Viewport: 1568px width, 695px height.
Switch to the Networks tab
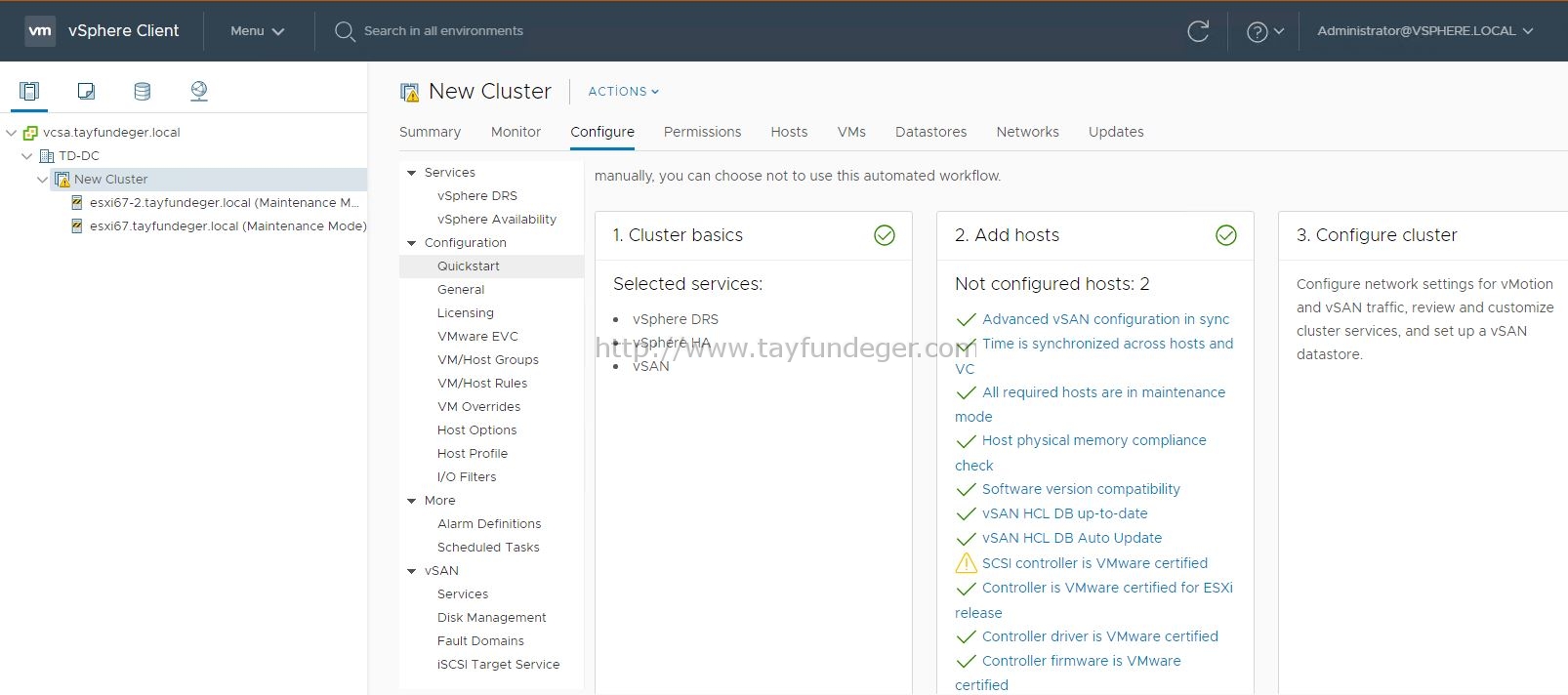pos(1027,132)
